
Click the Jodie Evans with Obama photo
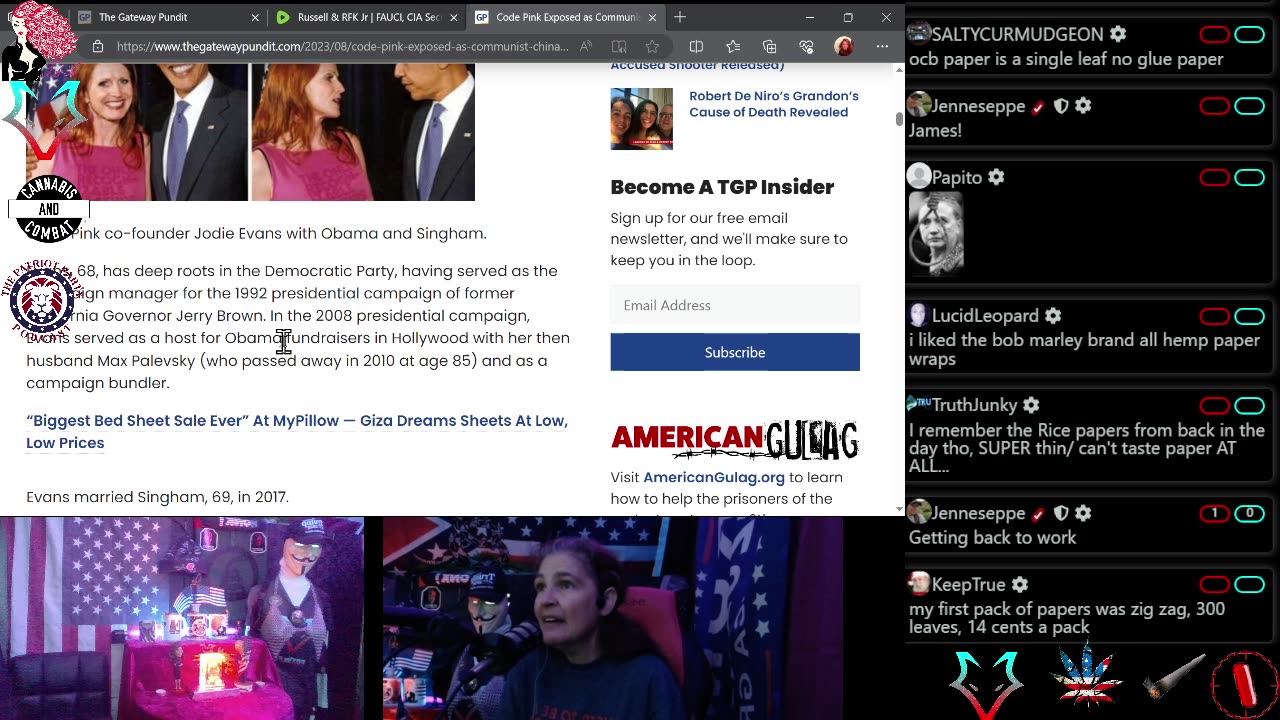tap(250, 132)
